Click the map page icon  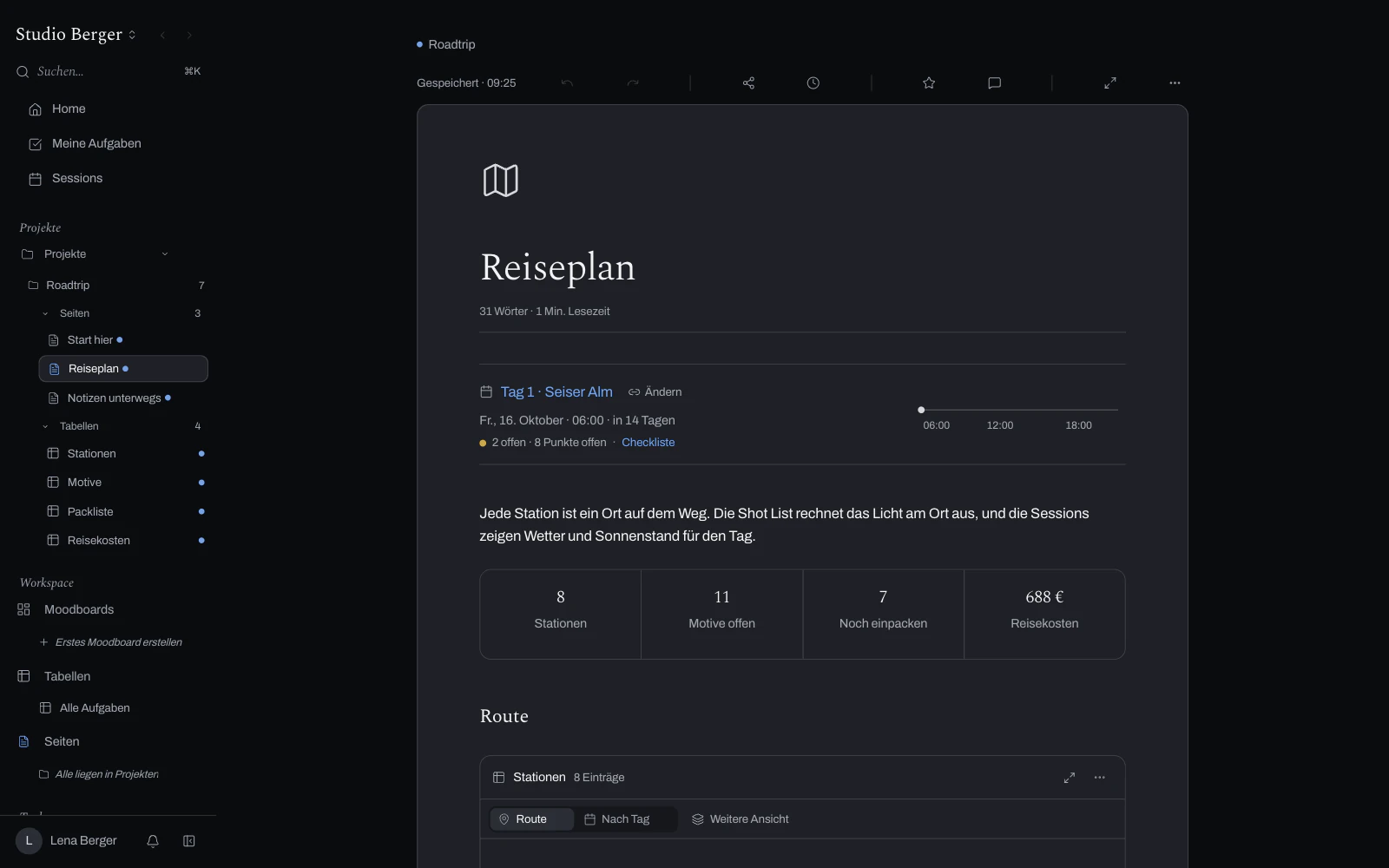coord(501,181)
